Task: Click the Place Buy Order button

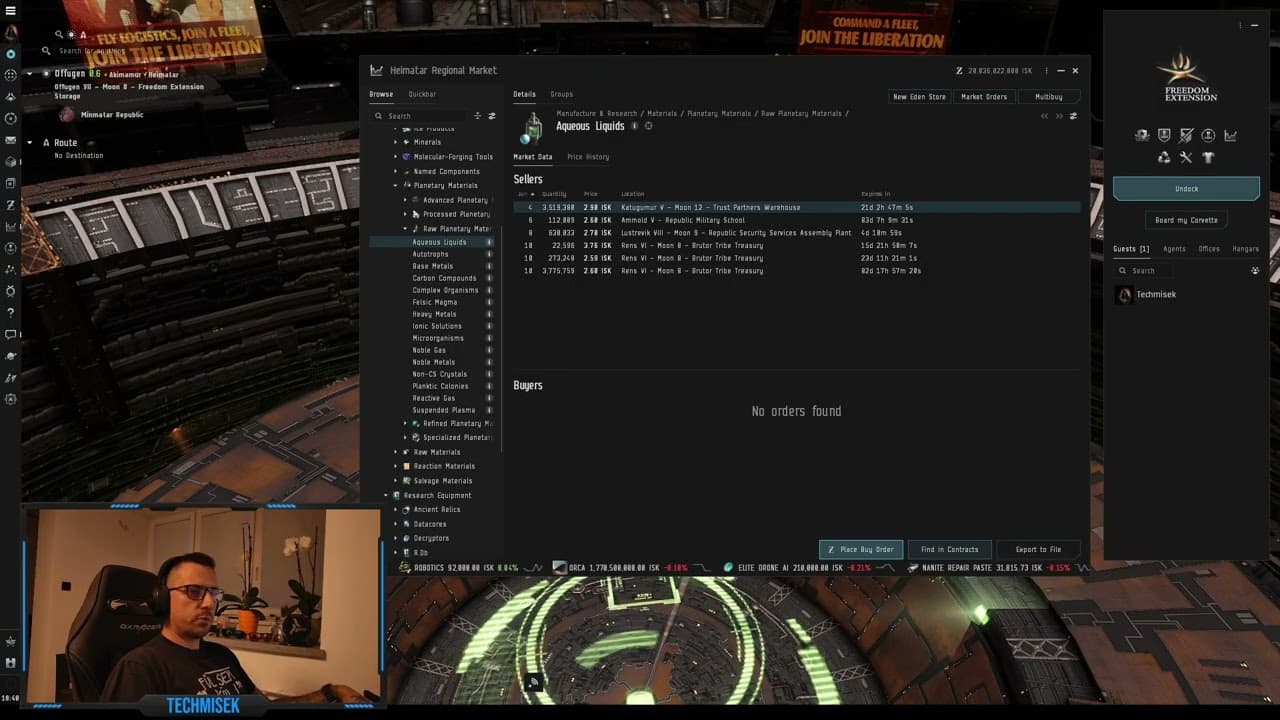Action: 861,549
